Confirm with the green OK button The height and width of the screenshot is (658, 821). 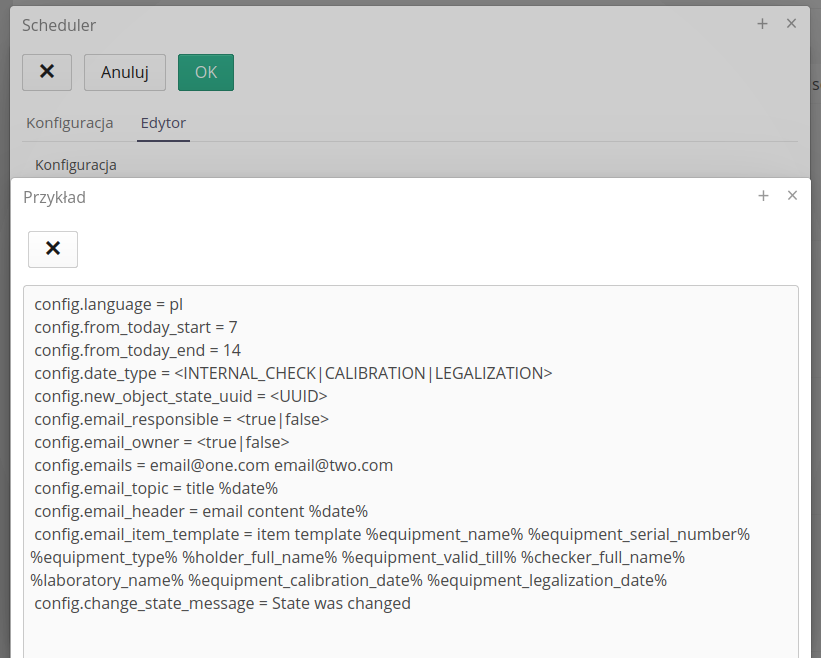click(205, 72)
